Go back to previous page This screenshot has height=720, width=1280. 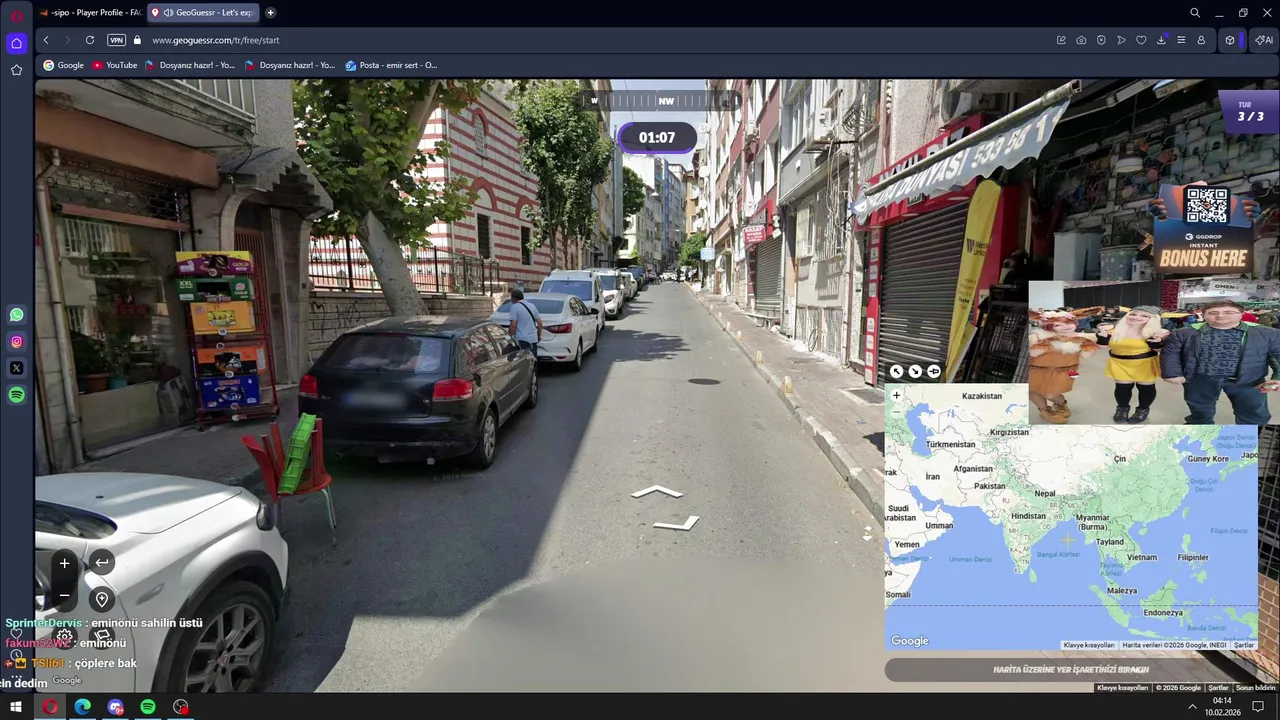tap(46, 40)
